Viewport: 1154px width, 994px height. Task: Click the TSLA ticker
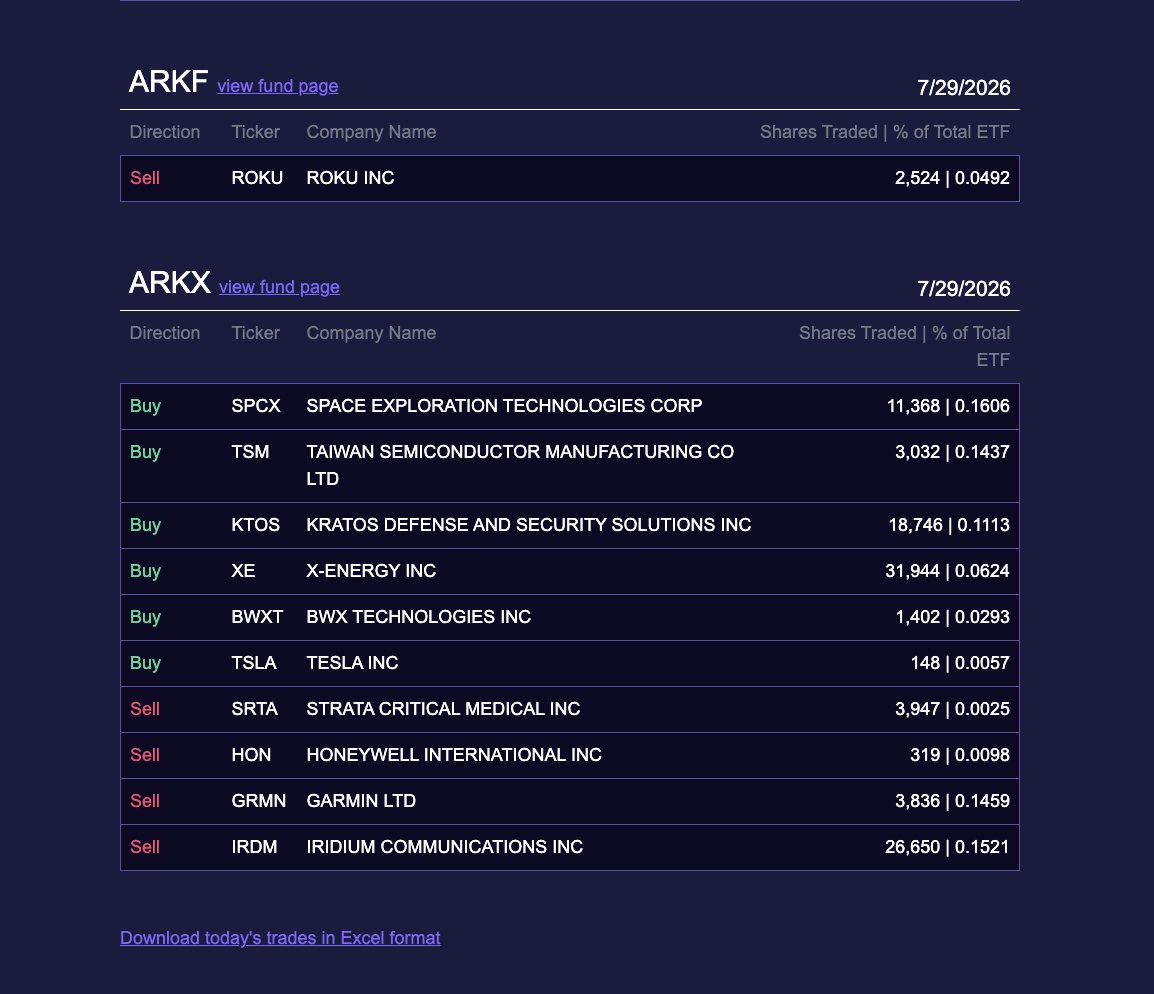[254, 663]
